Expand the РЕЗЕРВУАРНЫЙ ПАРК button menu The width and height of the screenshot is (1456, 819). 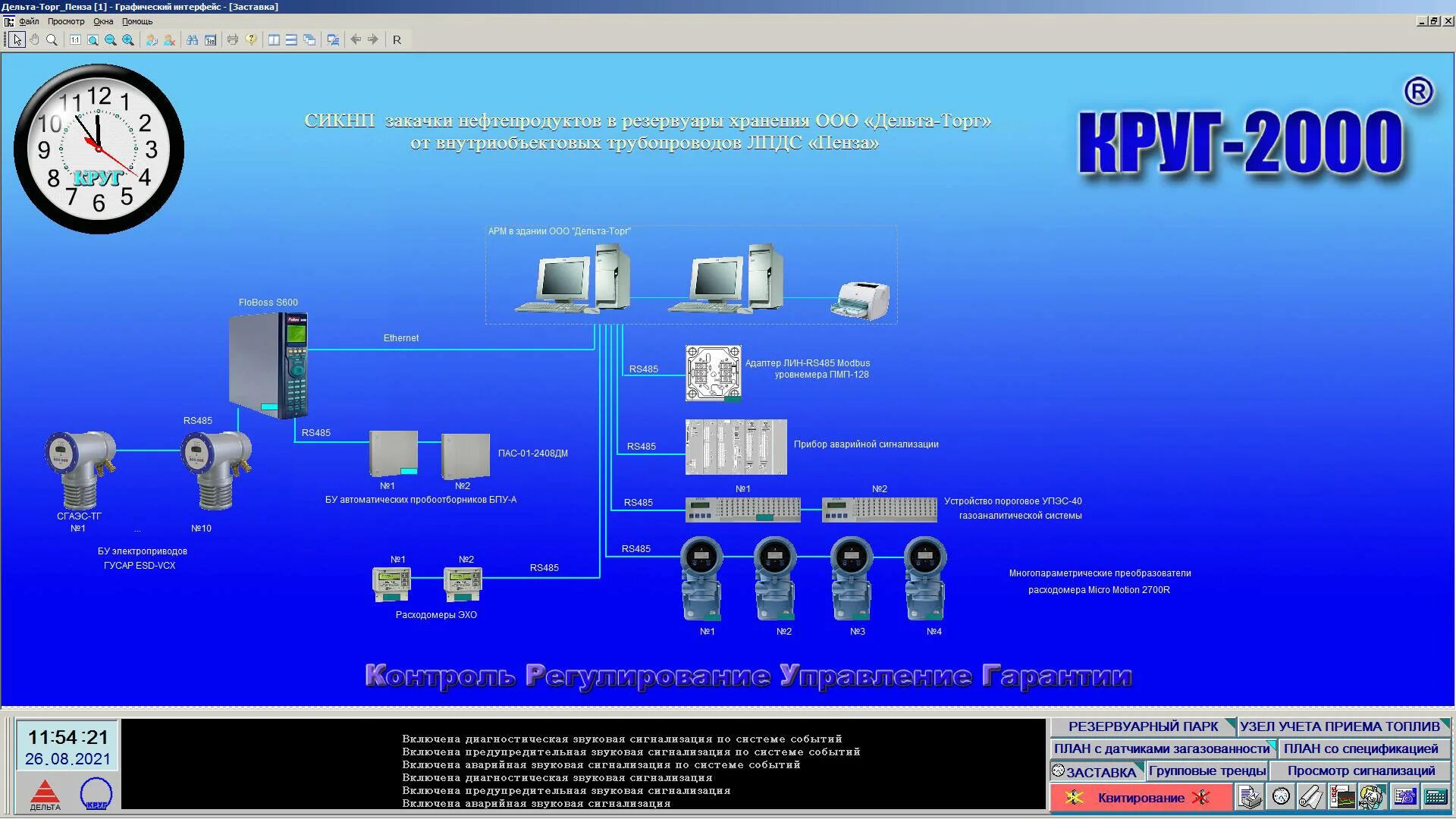tap(1143, 726)
